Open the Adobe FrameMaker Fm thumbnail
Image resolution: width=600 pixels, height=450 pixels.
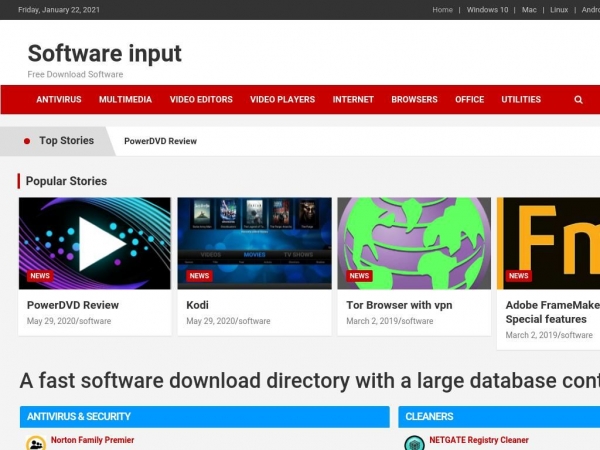[548, 243]
